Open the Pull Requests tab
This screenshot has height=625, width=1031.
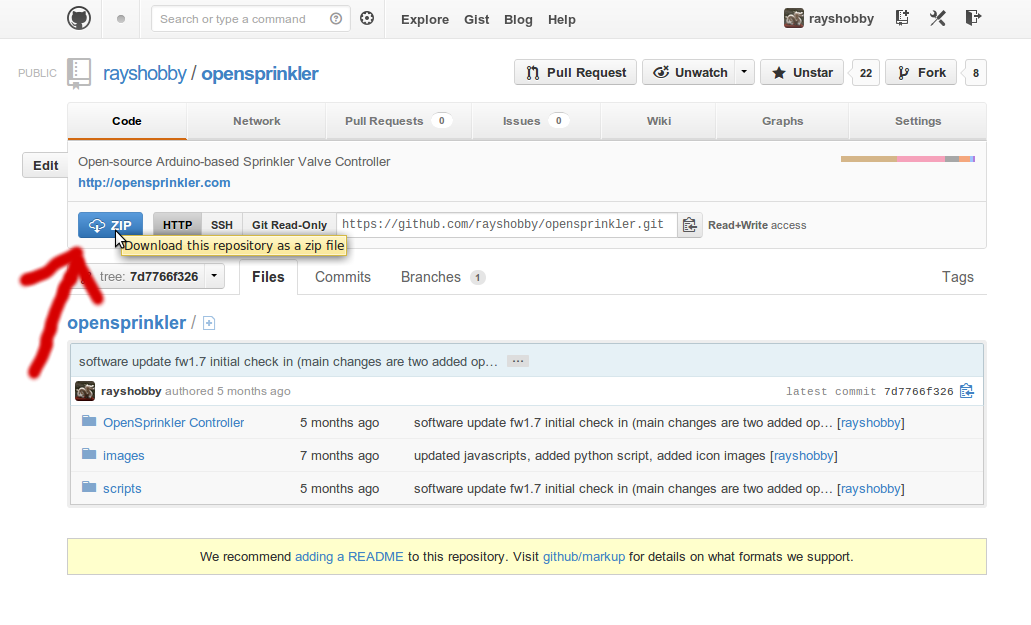tap(398, 121)
